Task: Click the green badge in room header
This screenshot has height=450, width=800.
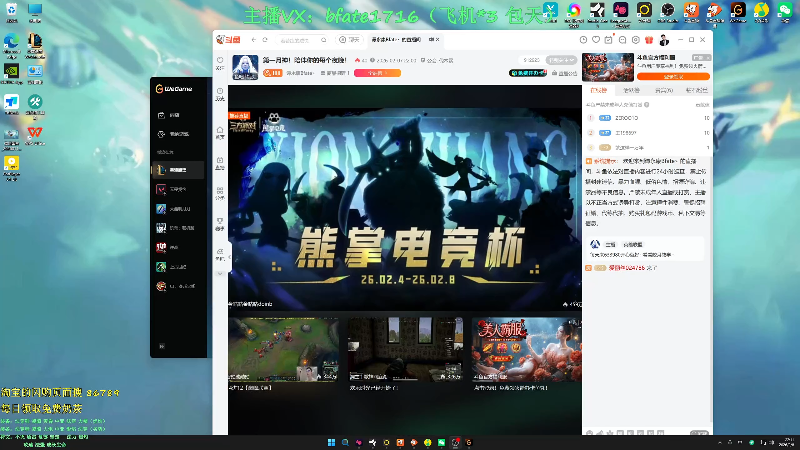Action: point(528,73)
